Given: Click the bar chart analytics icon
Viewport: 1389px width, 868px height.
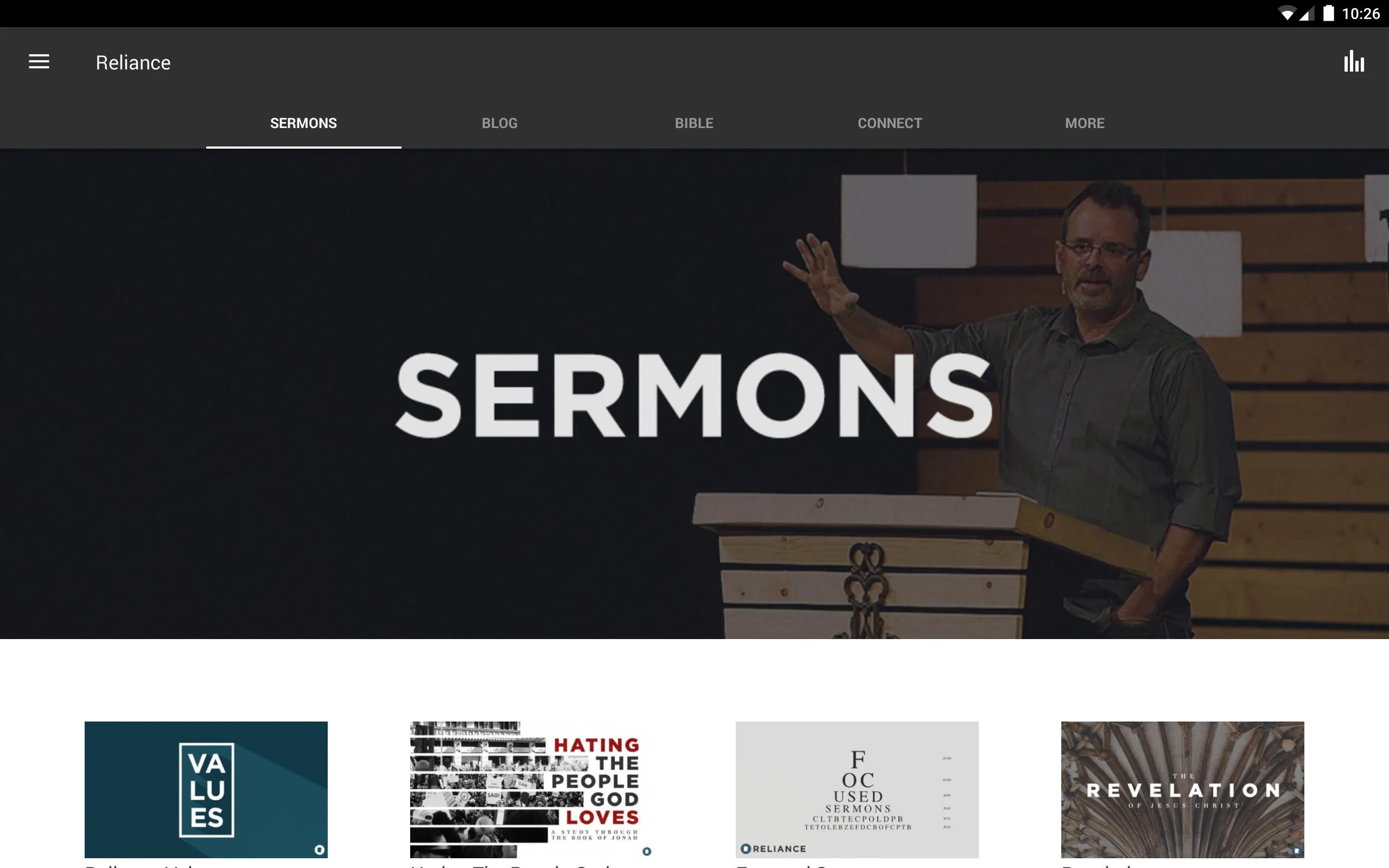Looking at the screenshot, I should point(1355,62).
